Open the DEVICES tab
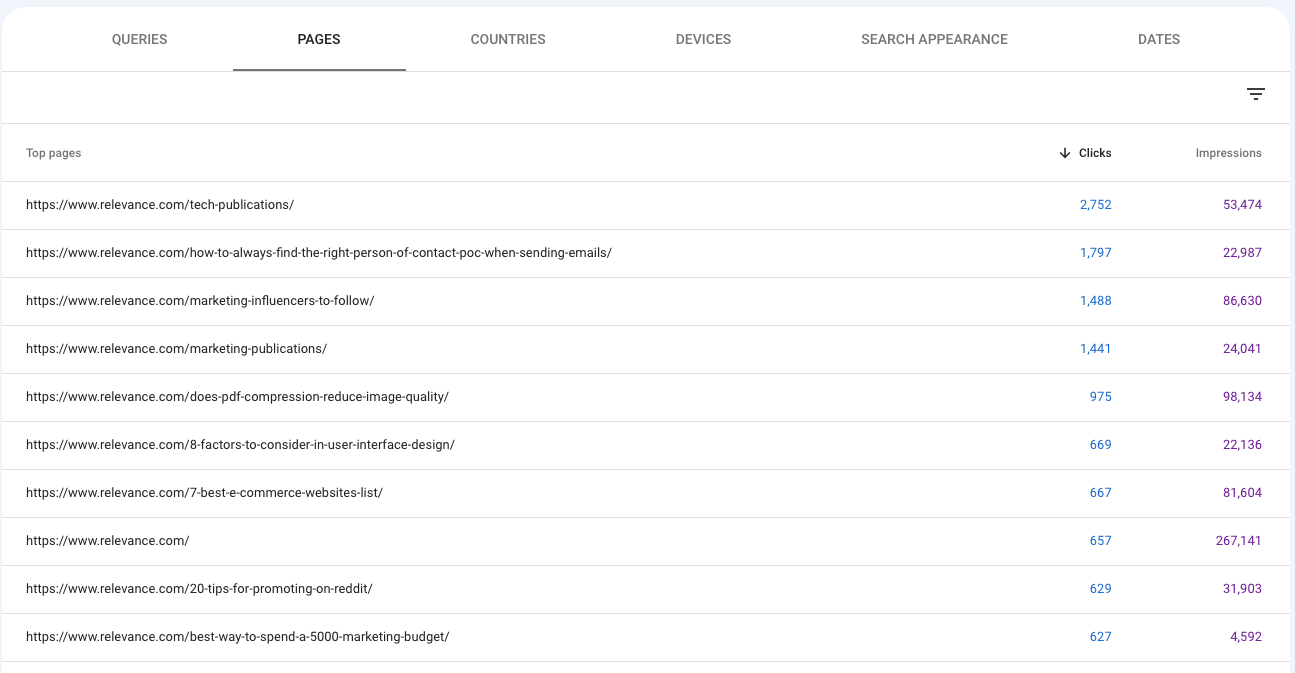This screenshot has width=1295, height=673. 703,39
